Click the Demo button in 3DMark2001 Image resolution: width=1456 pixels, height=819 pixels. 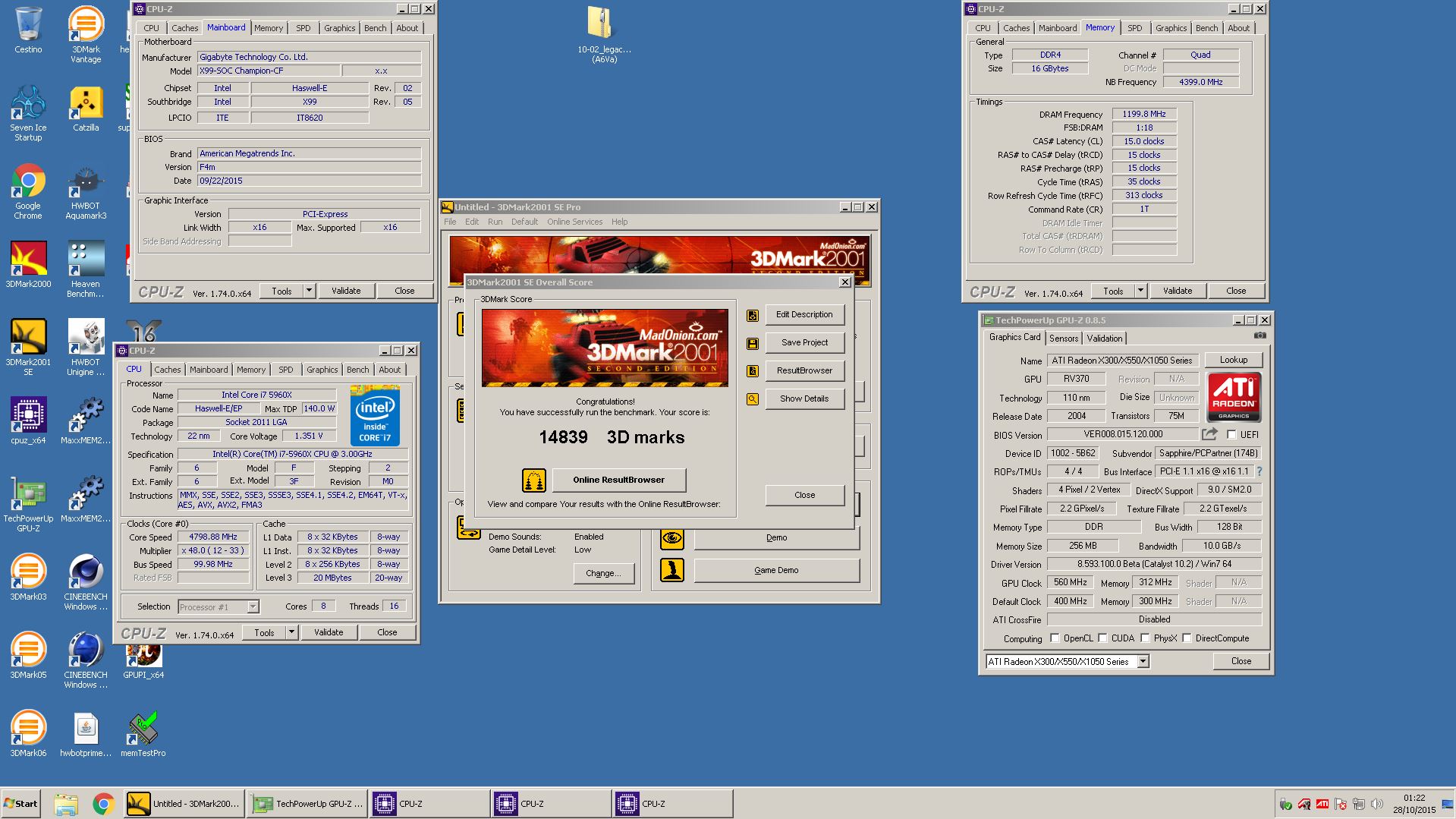776,537
